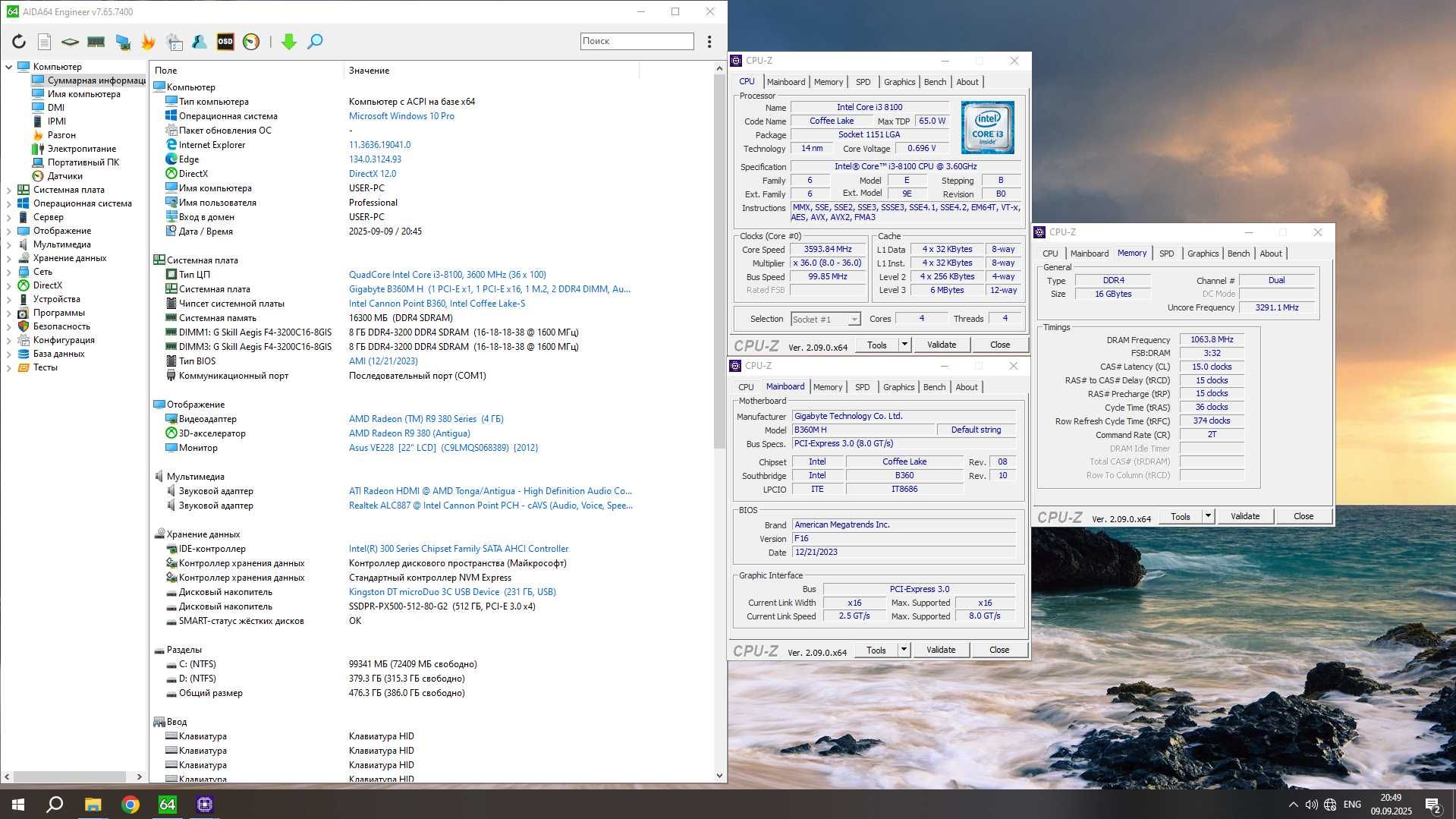Screen dimensions: 1456x819
Task: Open the notification center icon
Action: 1433,805
